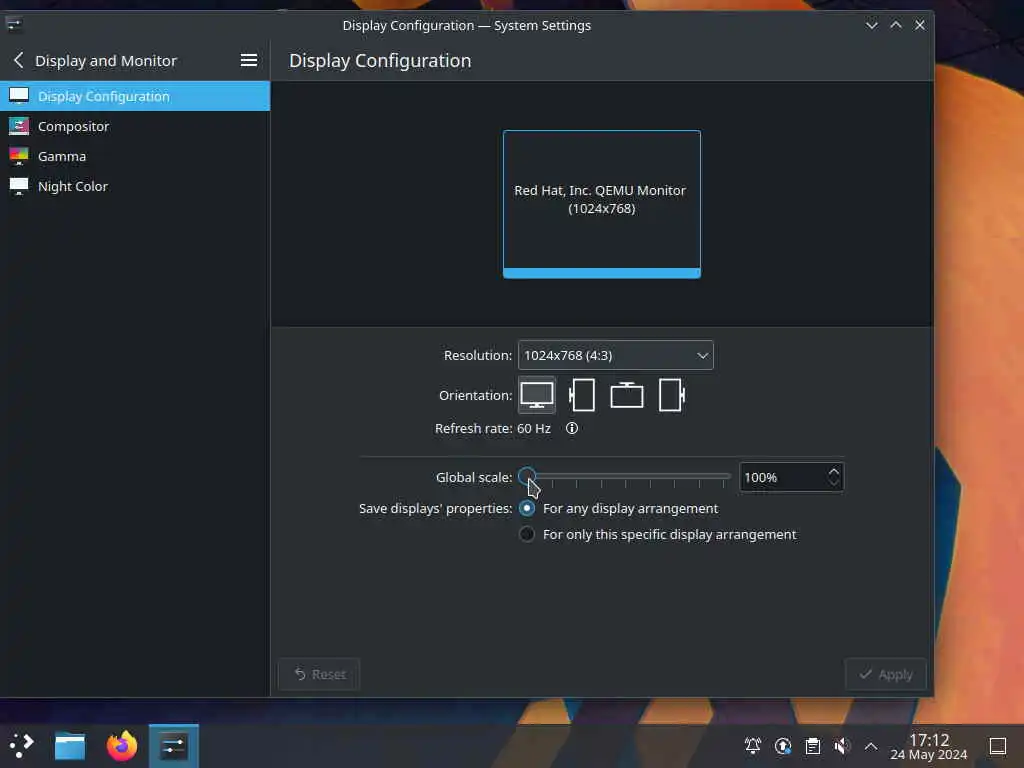Close the System Settings window
Screen dimensions: 1024x768
(x=920, y=25)
